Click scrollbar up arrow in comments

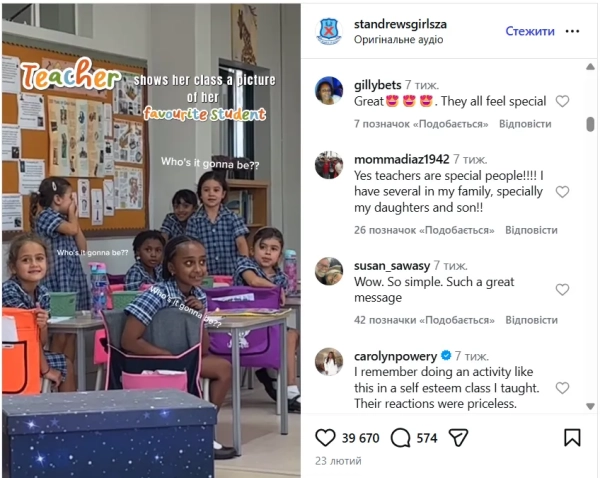(590, 67)
